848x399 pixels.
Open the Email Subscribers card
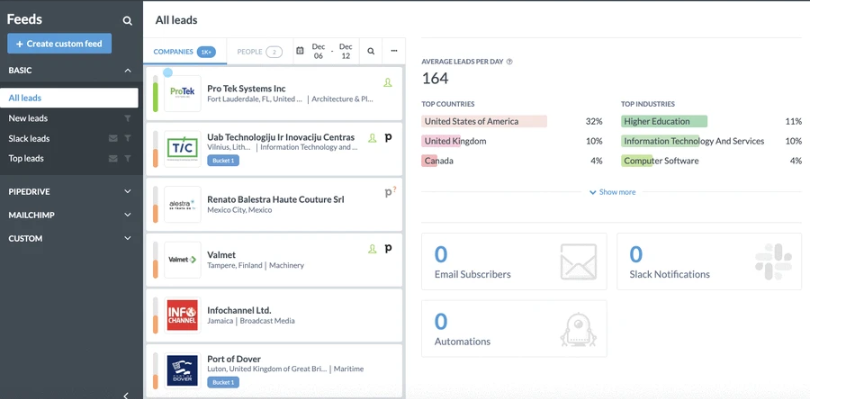pos(514,262)
